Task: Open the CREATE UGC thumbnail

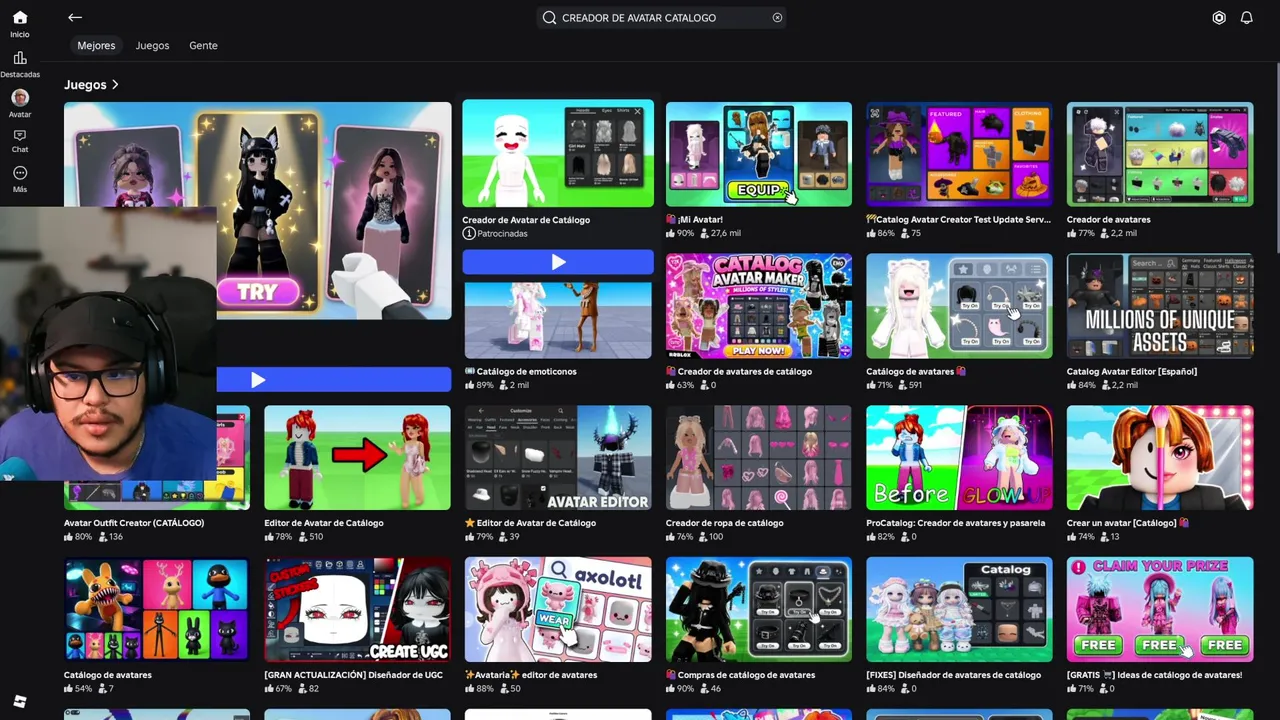Action: click(x=357, y=609)
